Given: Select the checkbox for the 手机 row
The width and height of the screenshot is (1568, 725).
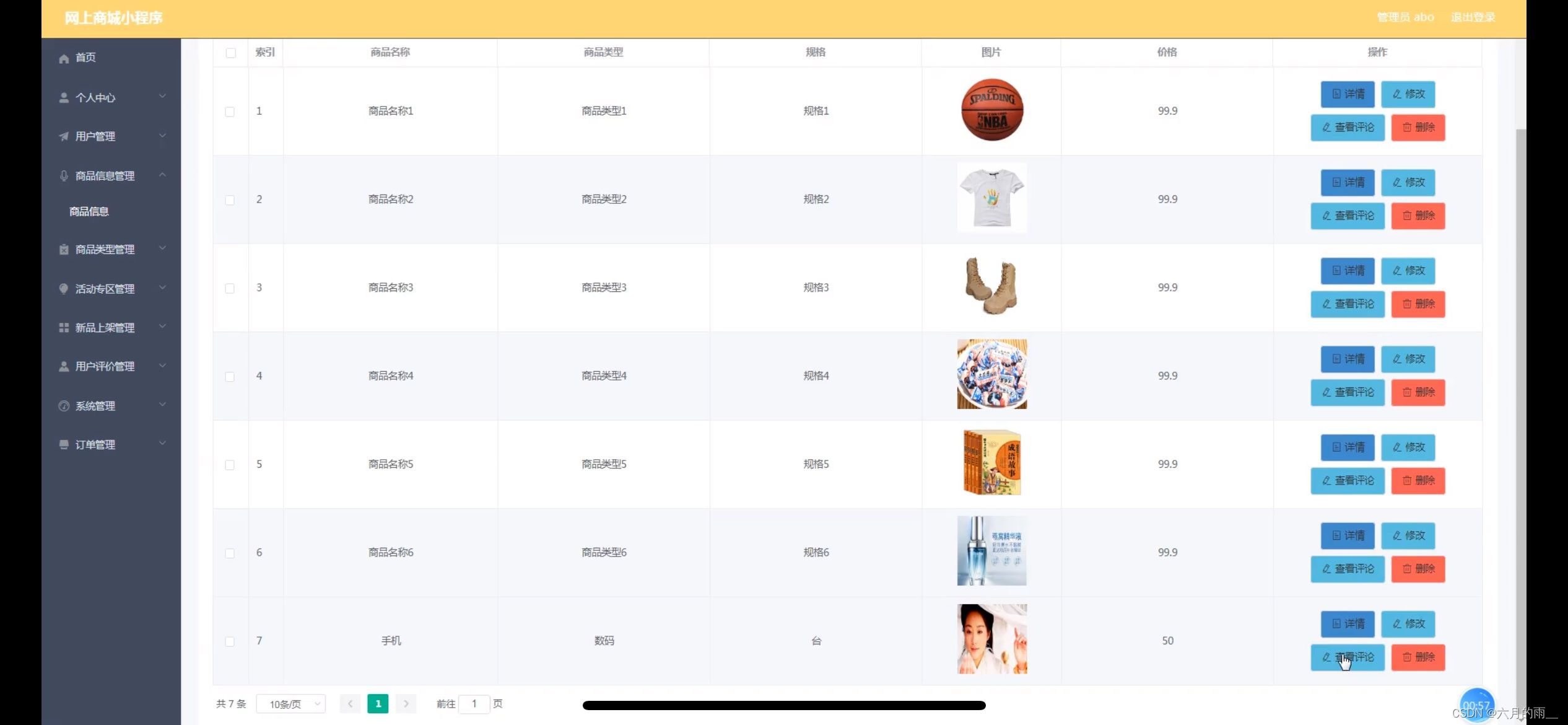Looking at the screenshot, I should click(230, 641).
